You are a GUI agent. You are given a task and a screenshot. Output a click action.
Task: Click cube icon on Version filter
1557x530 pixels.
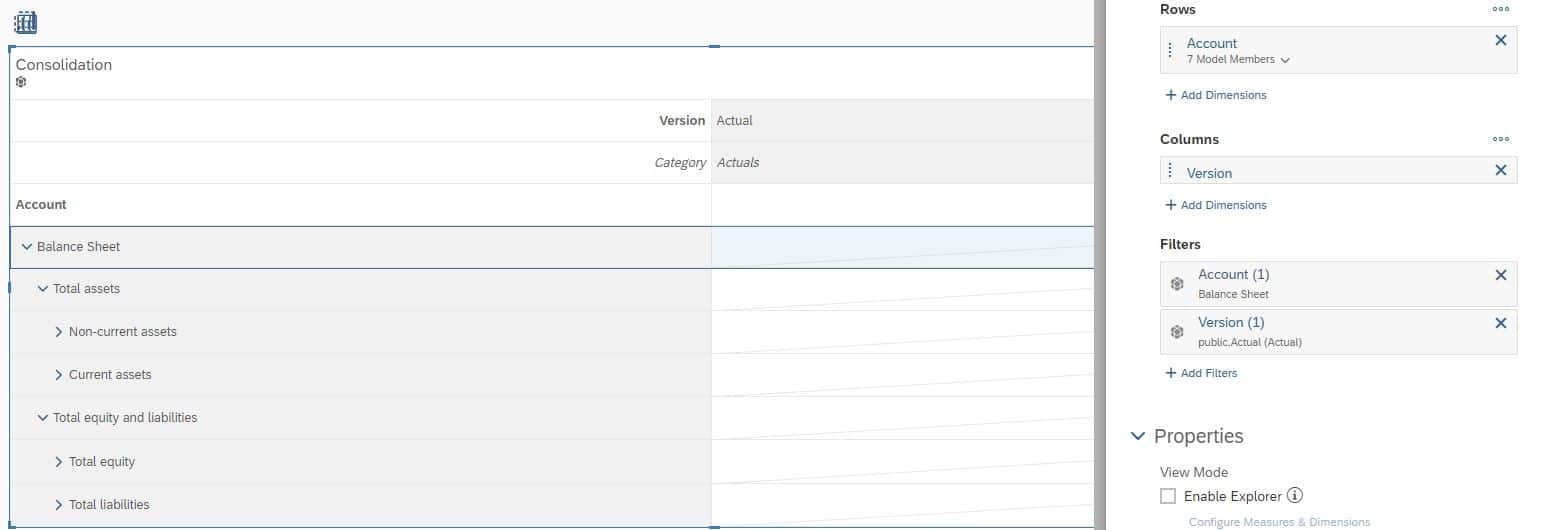1177,332
